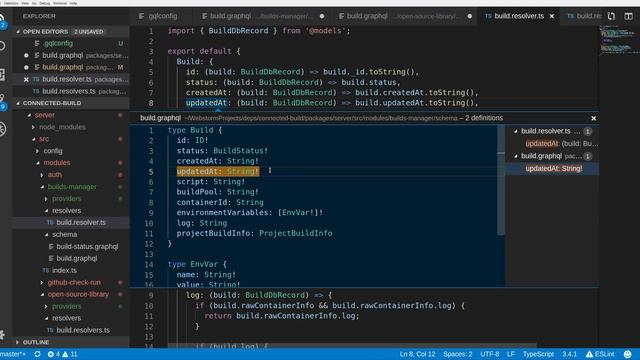
Task: Click the editor horizontal scrollbar at bottom
Action: pyautogui.click(x=352, y=345)
